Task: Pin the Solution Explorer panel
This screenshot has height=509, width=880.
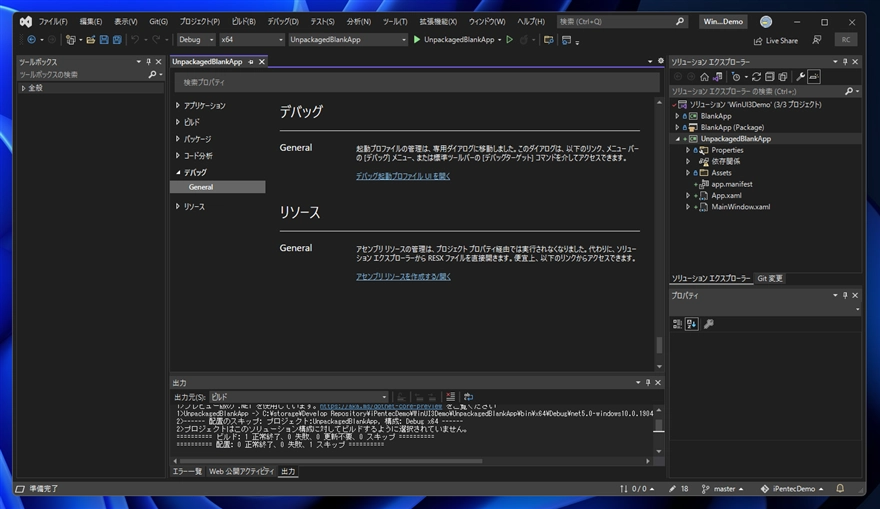Action: 845,62
